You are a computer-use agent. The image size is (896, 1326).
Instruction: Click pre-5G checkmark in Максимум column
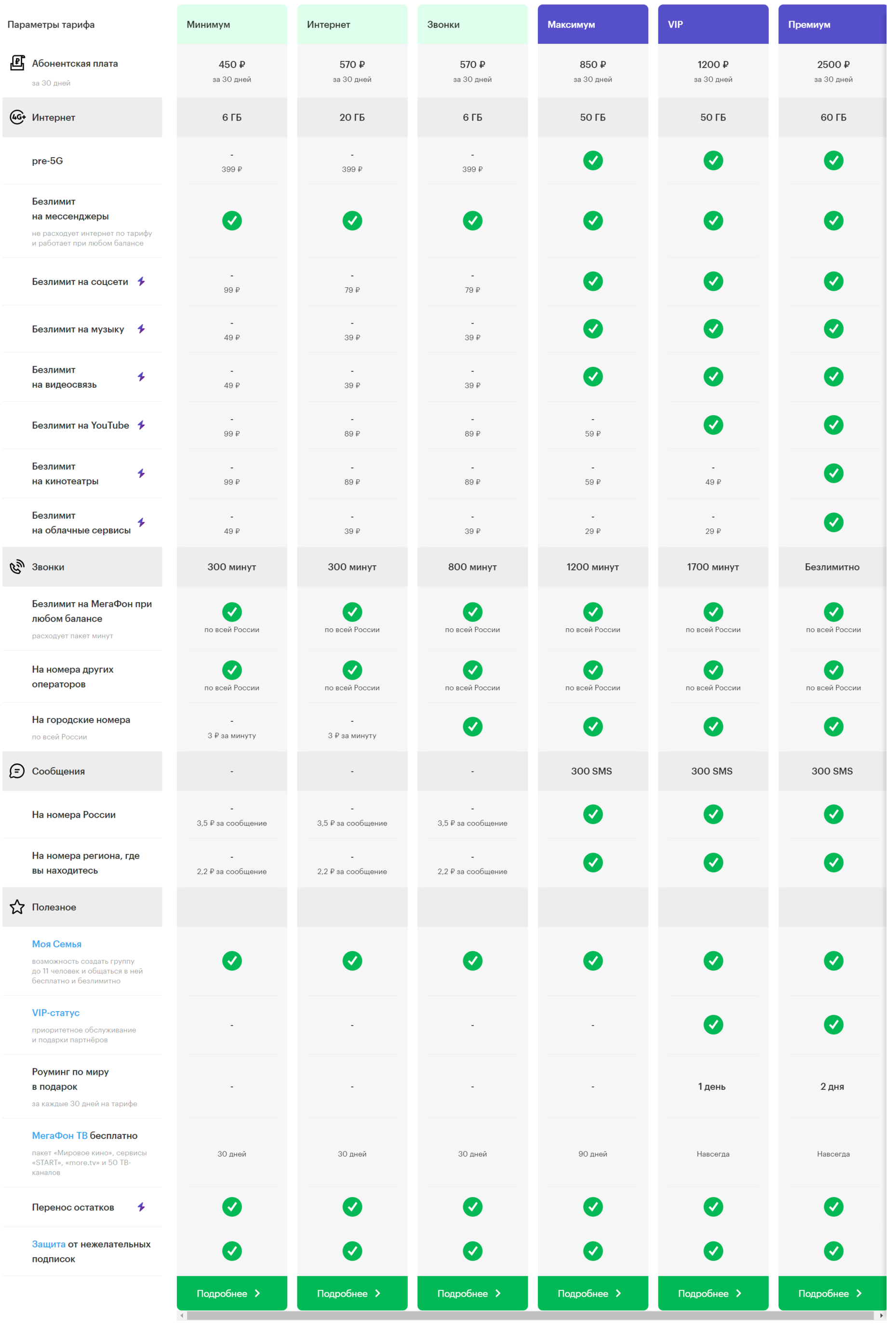tap(592, 161)
